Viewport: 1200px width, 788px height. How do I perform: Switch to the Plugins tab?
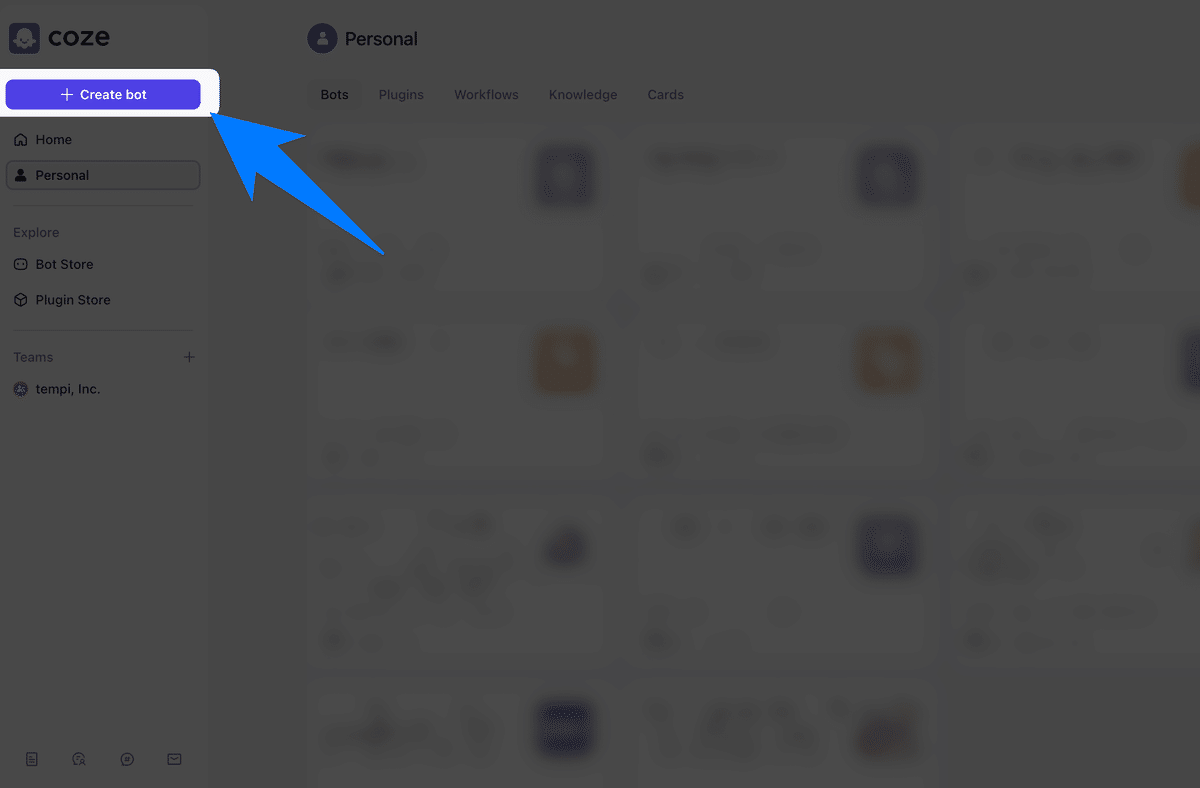[401, 95]
